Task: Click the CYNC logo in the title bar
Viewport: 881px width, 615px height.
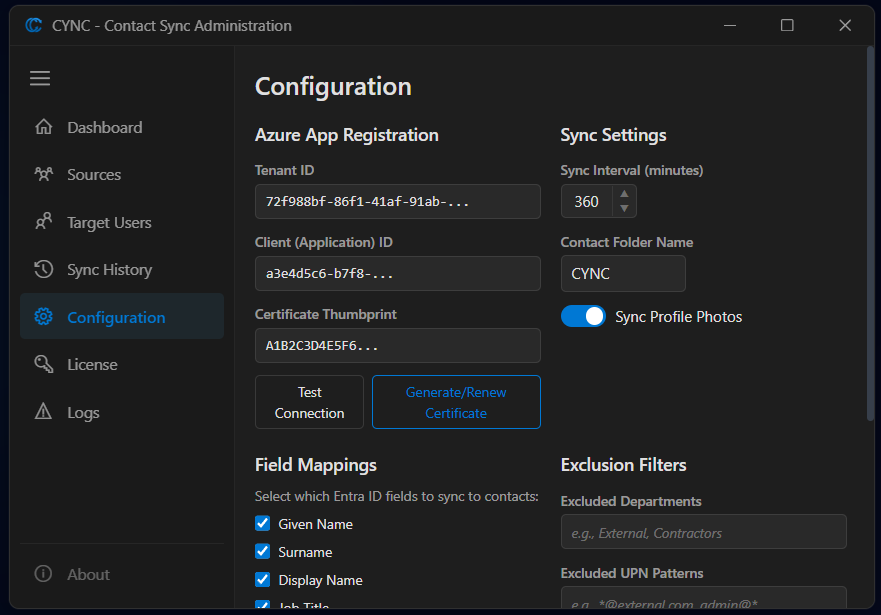Action: coord(33,25)
